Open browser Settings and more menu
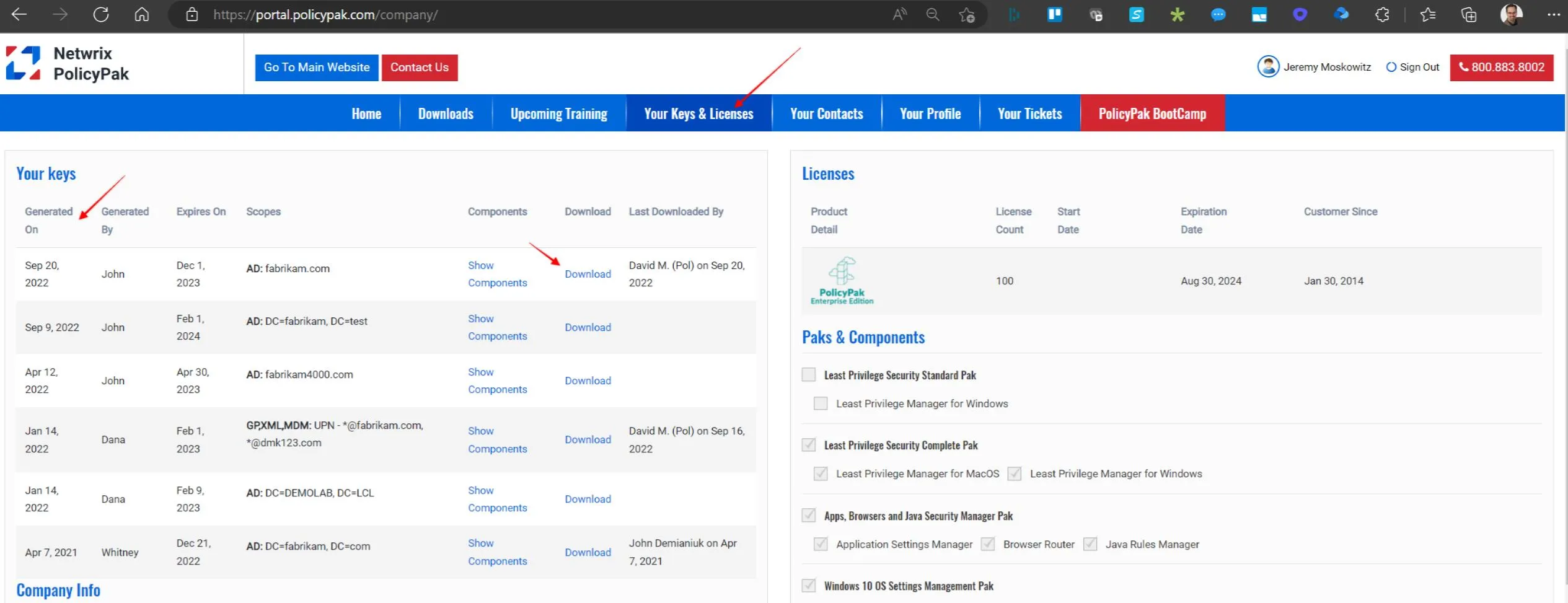This screenshot has height=603, width=1568. [1553, 15]
